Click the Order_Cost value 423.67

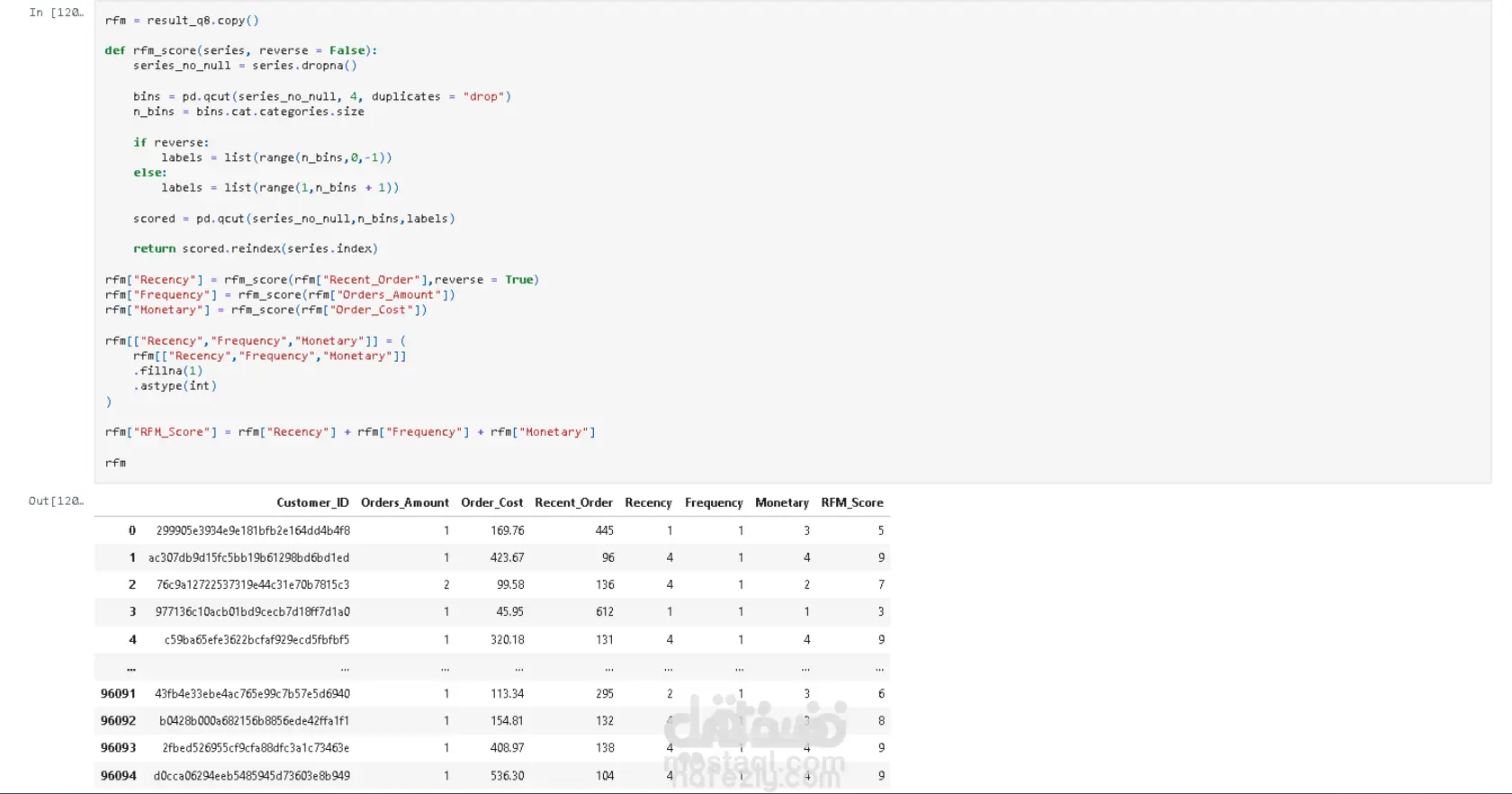click(507, 558)
